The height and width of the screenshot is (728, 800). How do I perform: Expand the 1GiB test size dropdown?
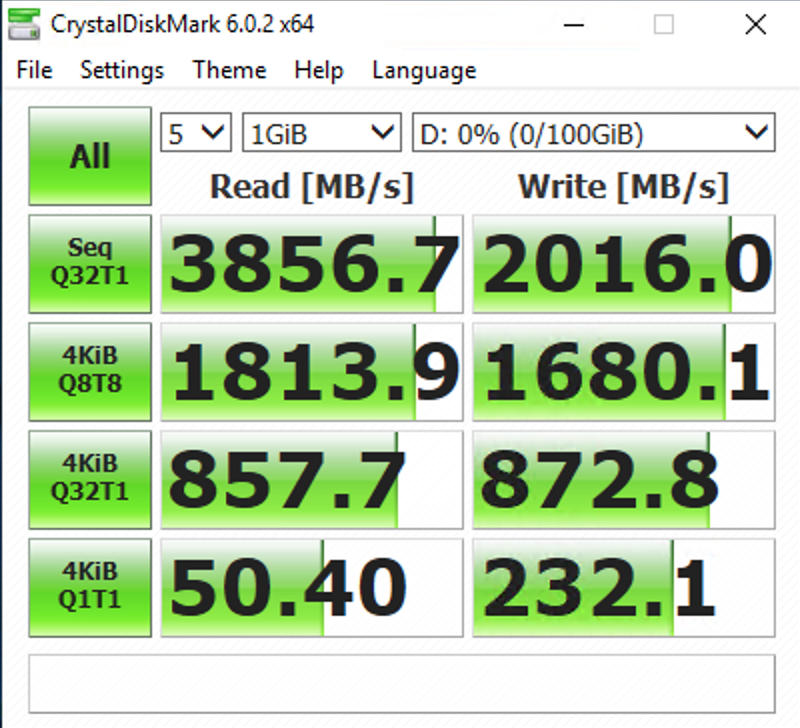[321, 133]
